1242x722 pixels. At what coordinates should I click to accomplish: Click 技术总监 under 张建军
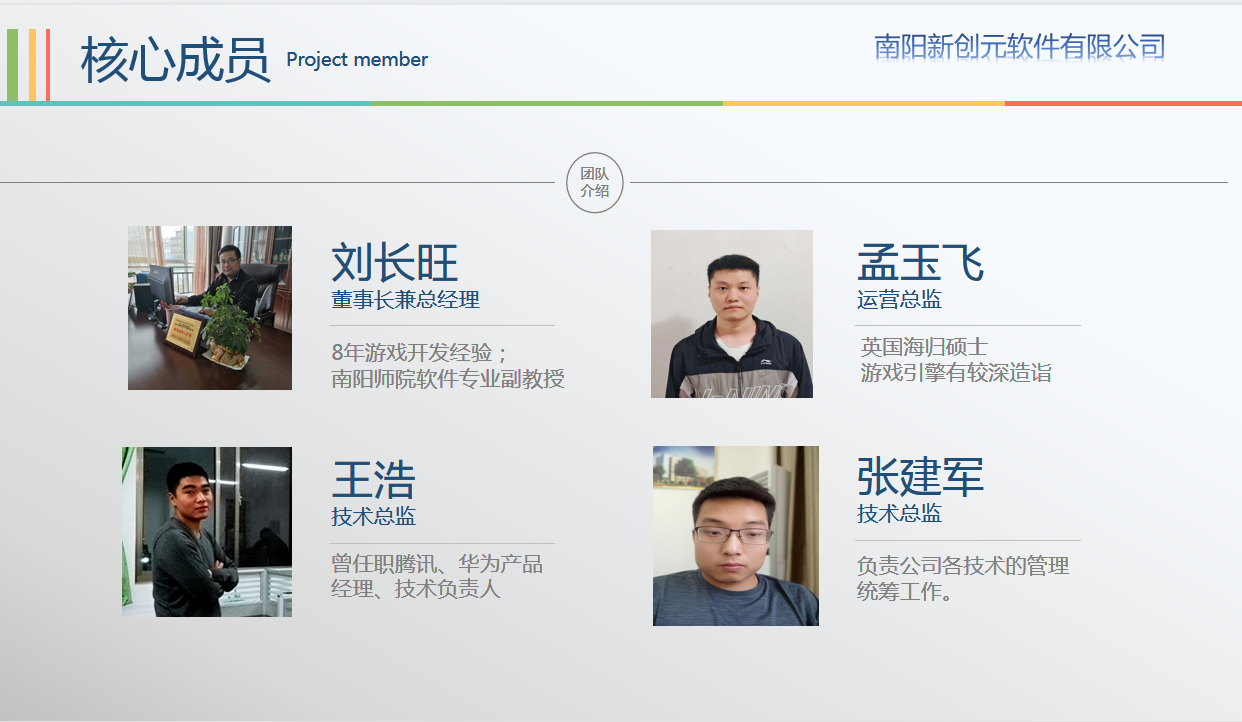pos(899,513)
